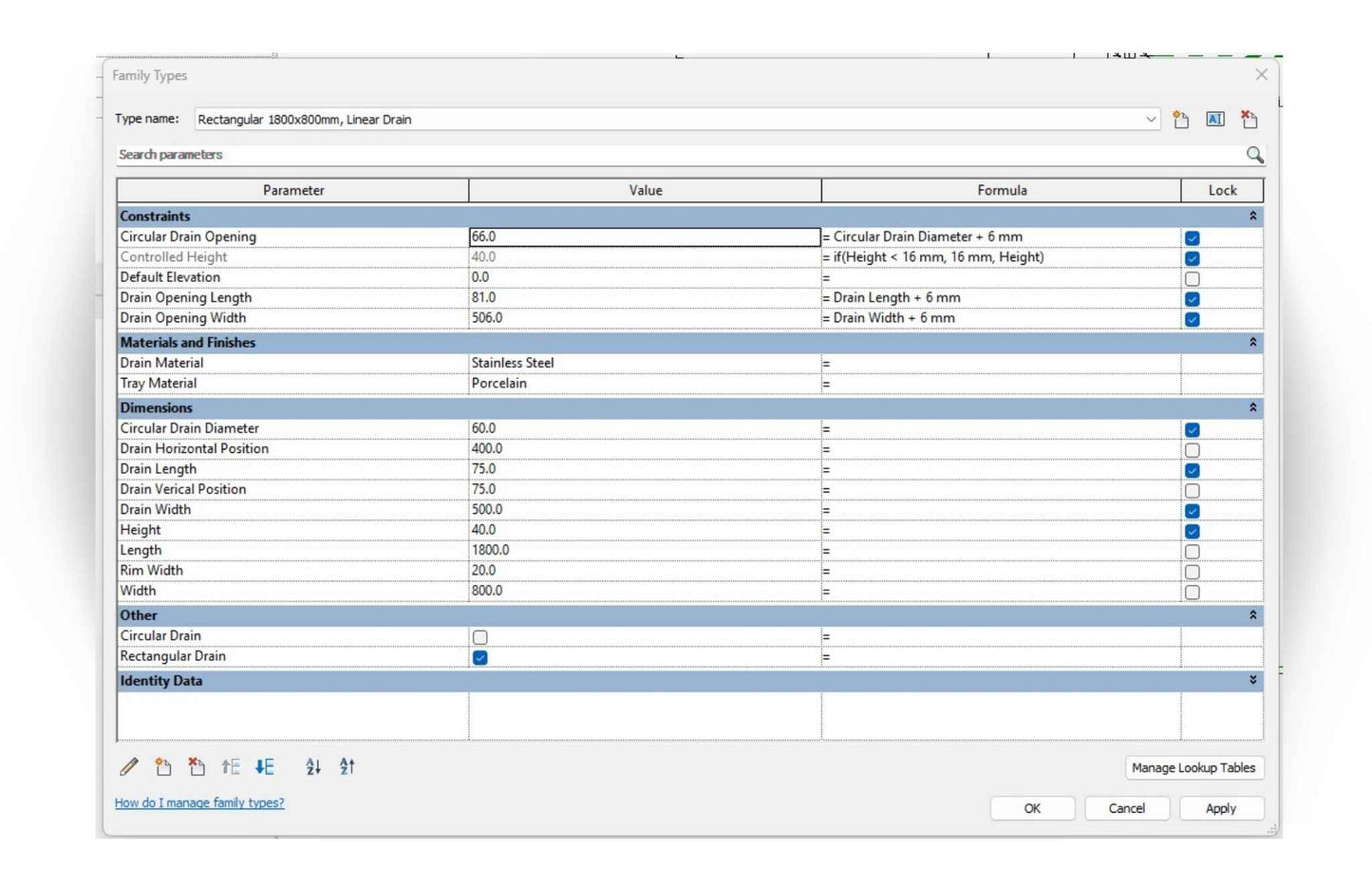Click the Delete Parameter icon at bottom left
The image size is (1372, 887).
pyautogui.click(x=197, y=766)
